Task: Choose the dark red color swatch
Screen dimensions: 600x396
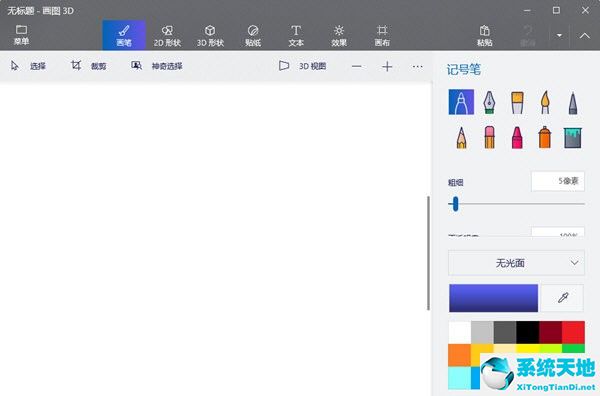Action: [x=550, y=332]
